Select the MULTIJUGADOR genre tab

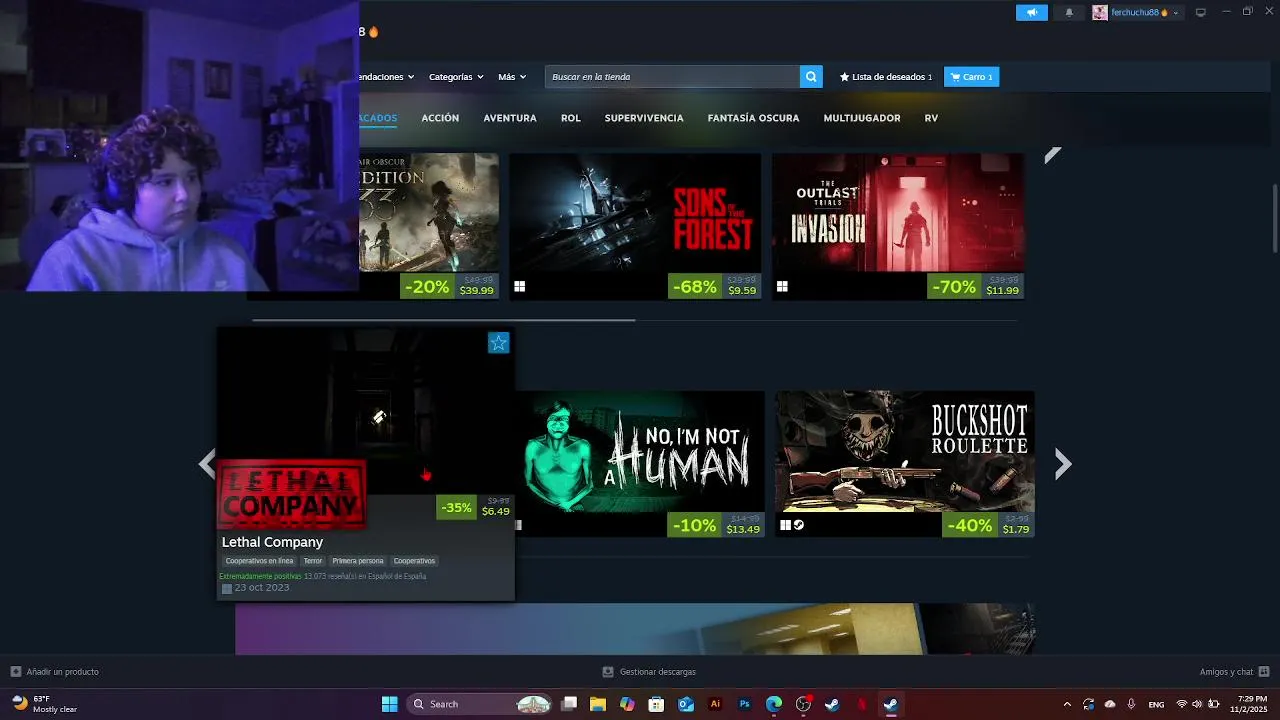coord(862,118)
